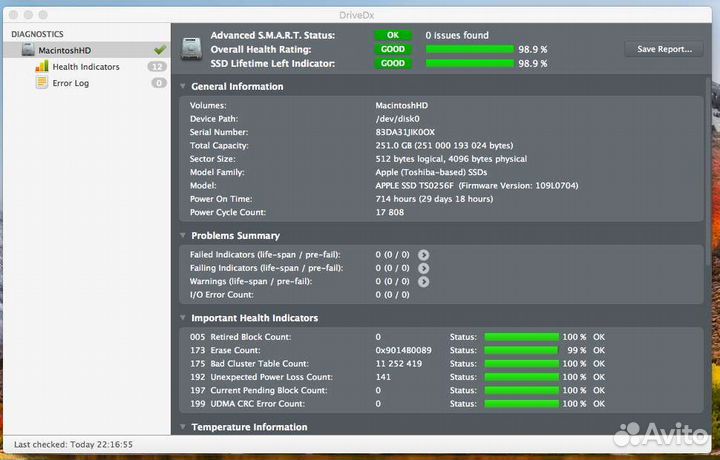Click the Bad Cluster Table Count status bar

(522, 364)
